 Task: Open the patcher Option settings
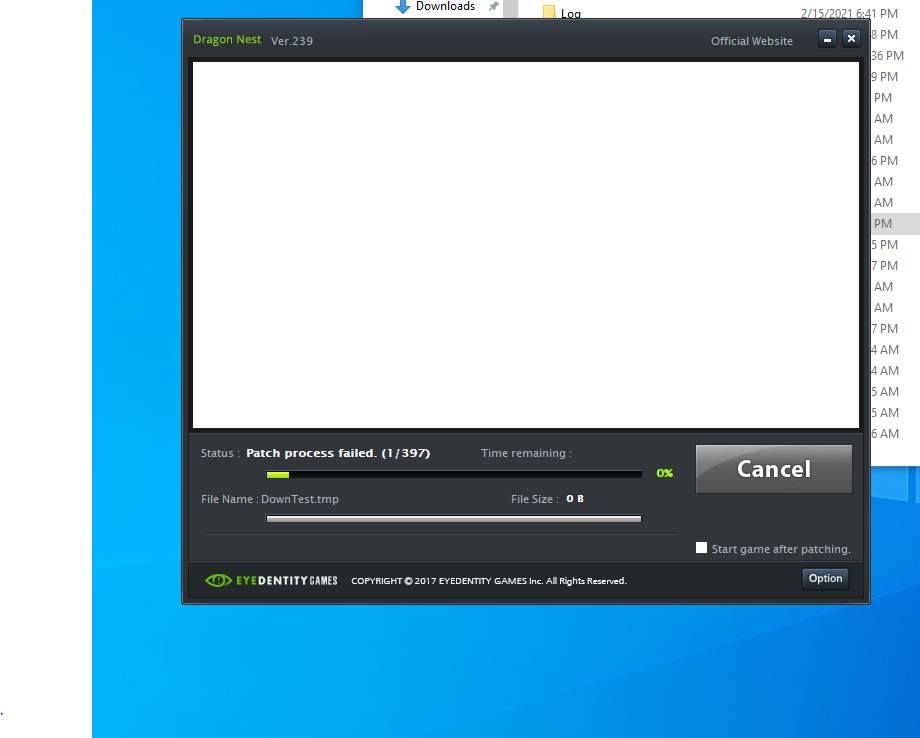(x=825, y=578)
